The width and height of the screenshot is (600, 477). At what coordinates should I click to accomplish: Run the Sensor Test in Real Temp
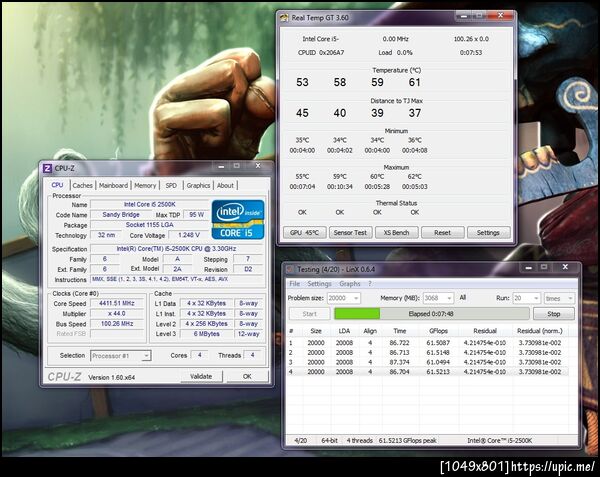click(350, 233)
